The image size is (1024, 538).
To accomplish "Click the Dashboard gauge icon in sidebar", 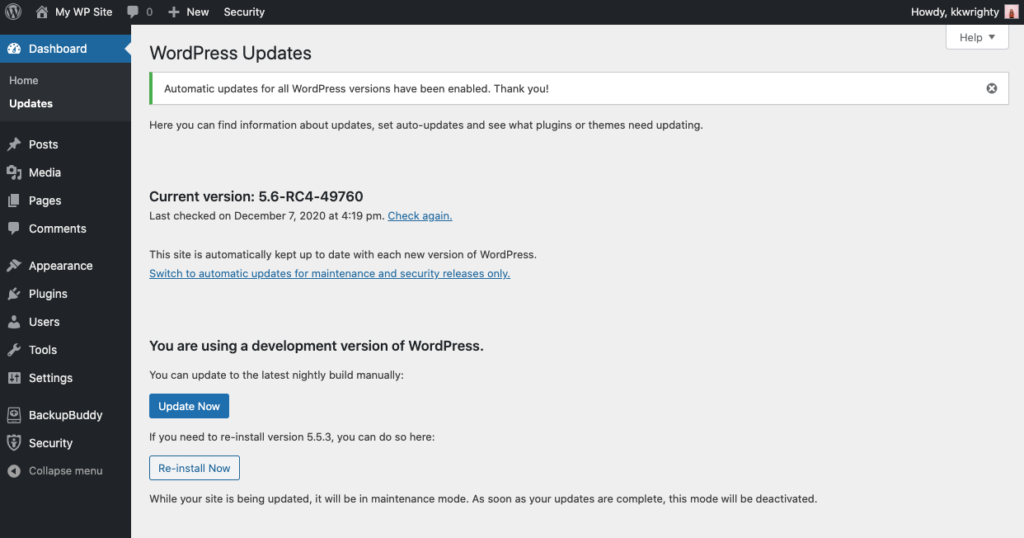I will (x=14, y=49).
